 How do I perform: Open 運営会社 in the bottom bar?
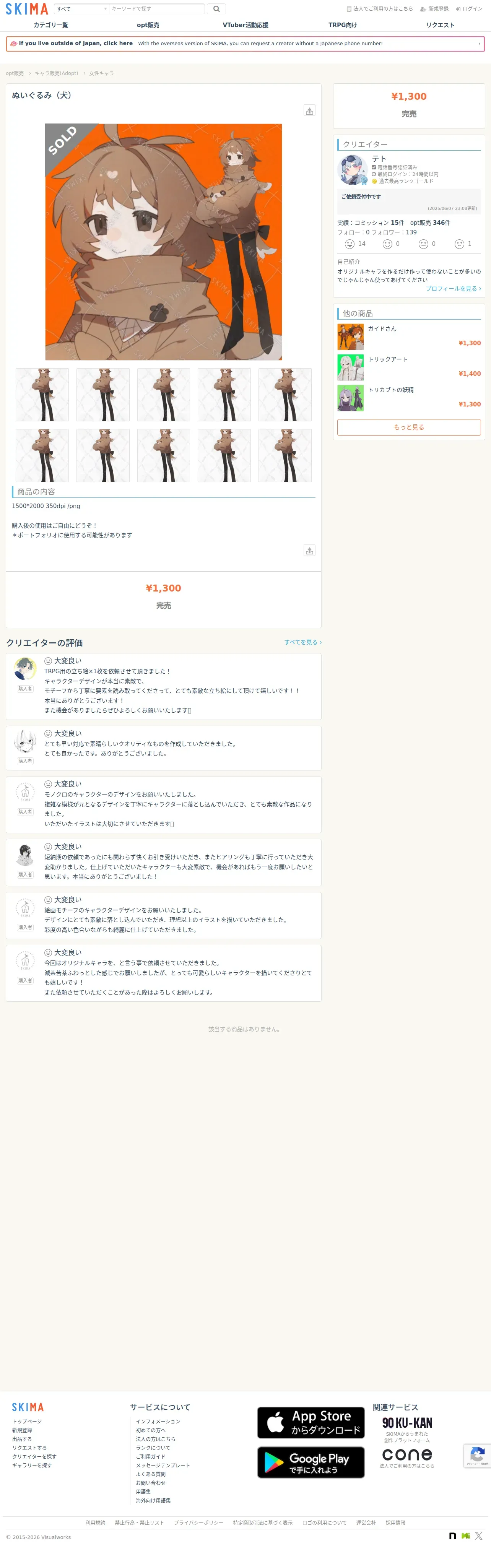tap(366, 1523)
